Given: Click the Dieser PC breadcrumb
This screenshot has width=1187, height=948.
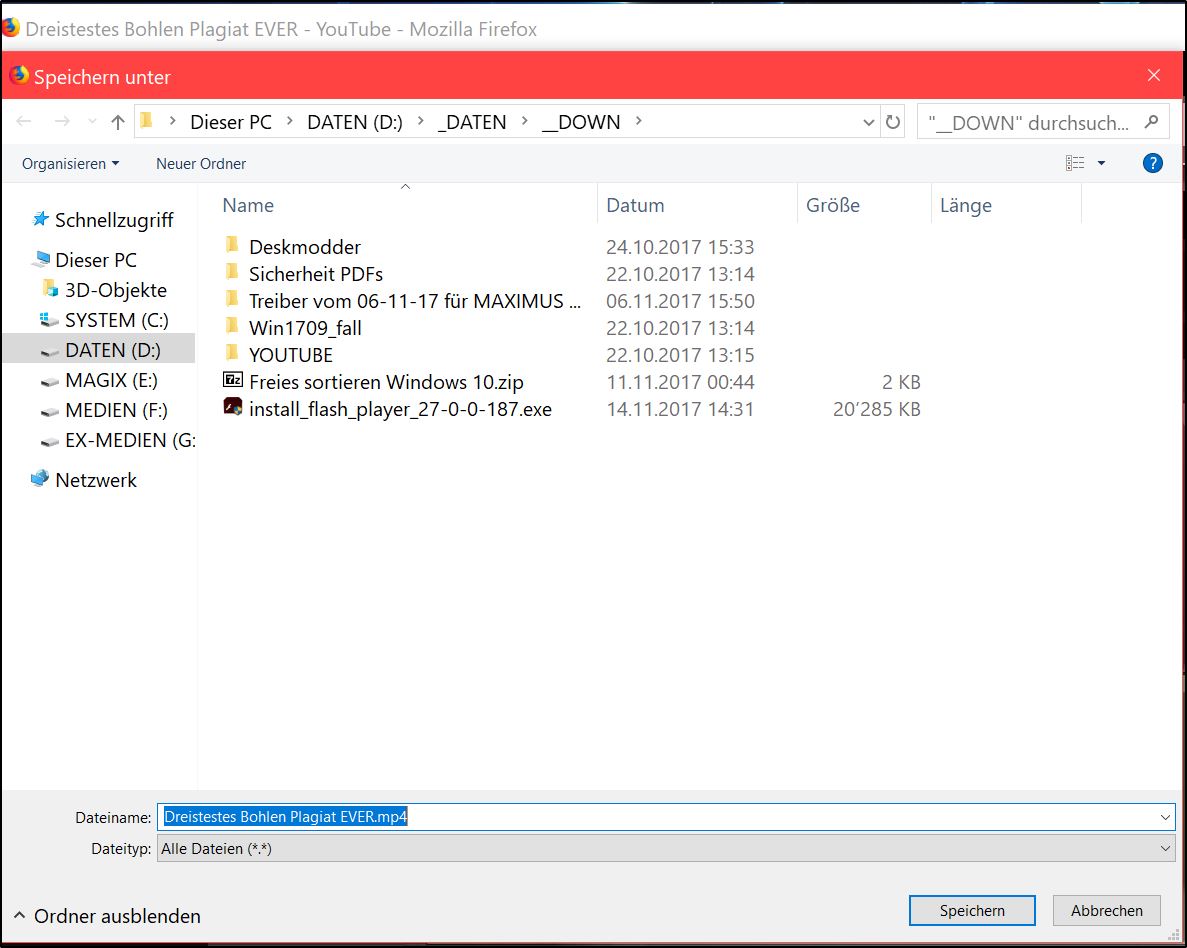Looking at the screenshot, I should point(231,122).
